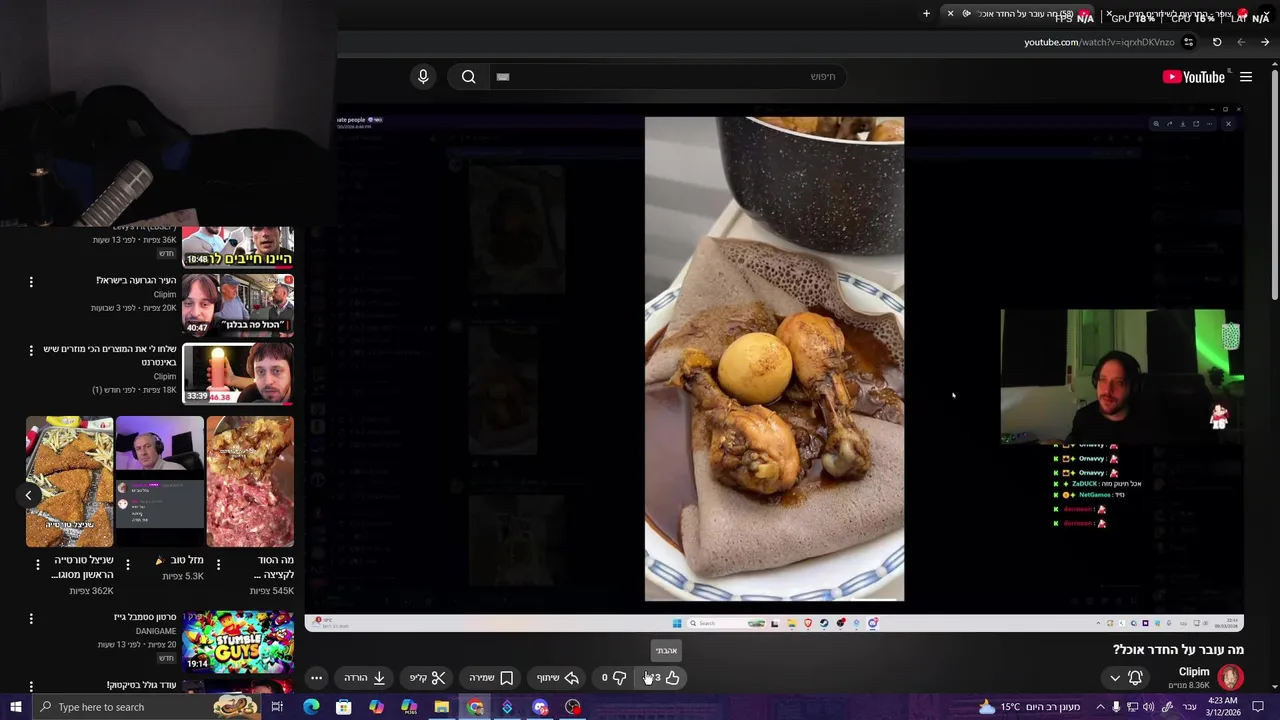Image resolution: width=1280 pixels, height=720 pixels.
Task: Open the 'מה הסוד לקציצה' Short thumbnail
Action: tap(250, 482)
